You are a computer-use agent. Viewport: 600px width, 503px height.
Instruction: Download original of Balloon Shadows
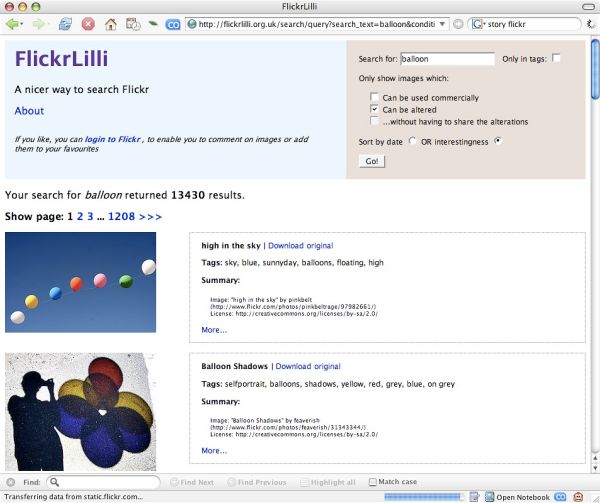tap(308, 366)
